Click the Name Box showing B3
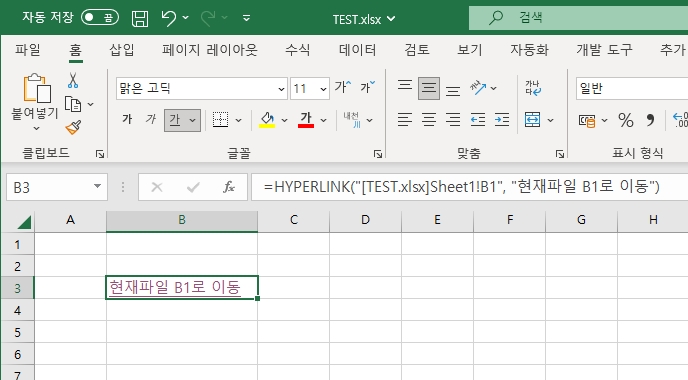 click(57, 187)
